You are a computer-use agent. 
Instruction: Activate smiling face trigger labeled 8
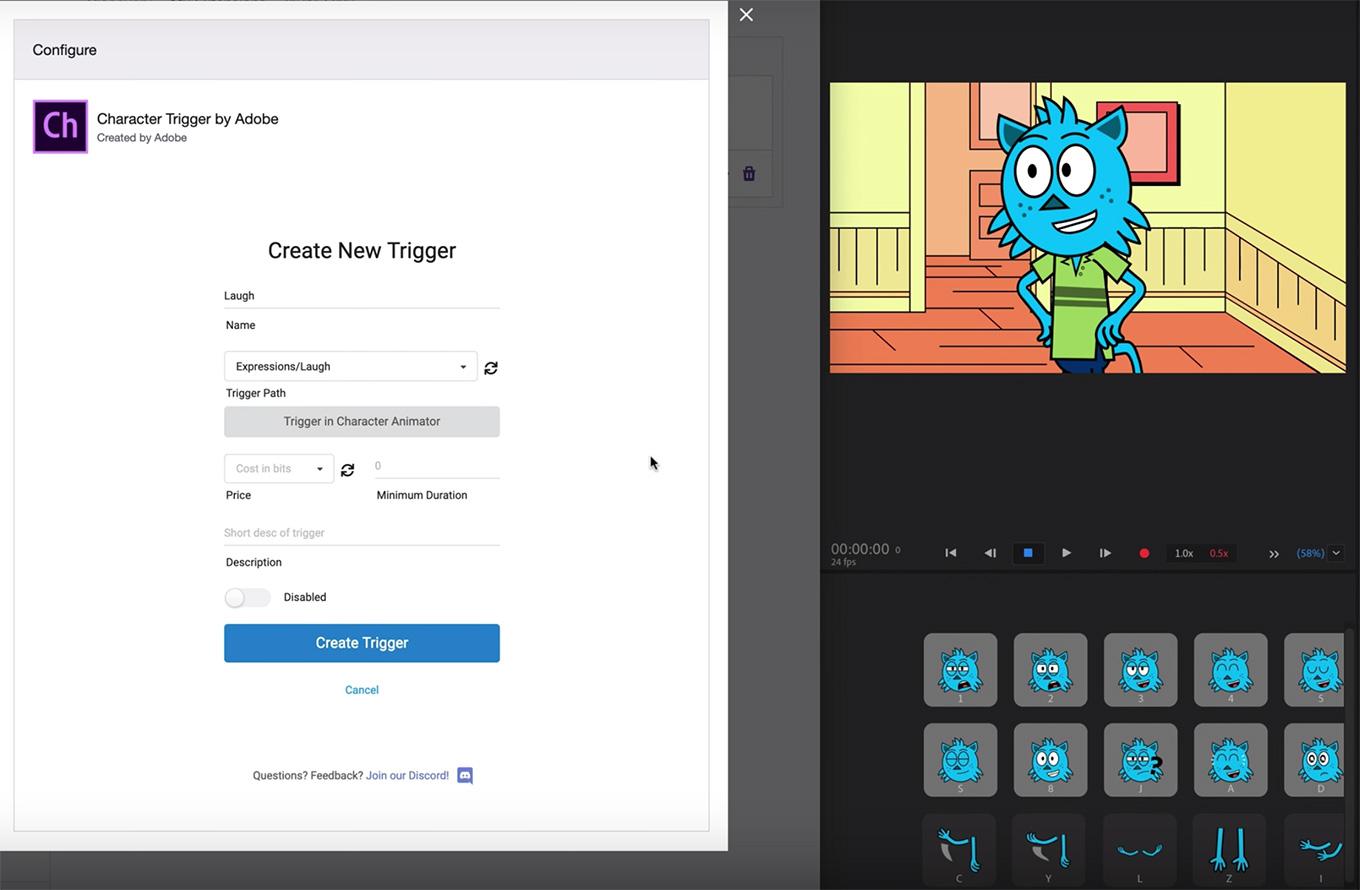pos(1050,760)
